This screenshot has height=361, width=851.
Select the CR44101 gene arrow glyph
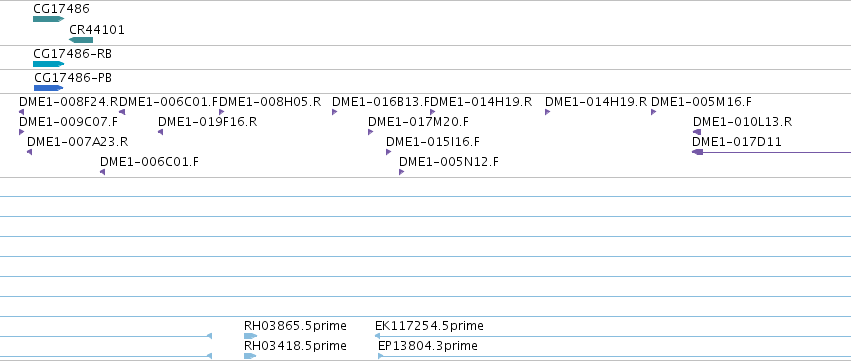point(81,40)
